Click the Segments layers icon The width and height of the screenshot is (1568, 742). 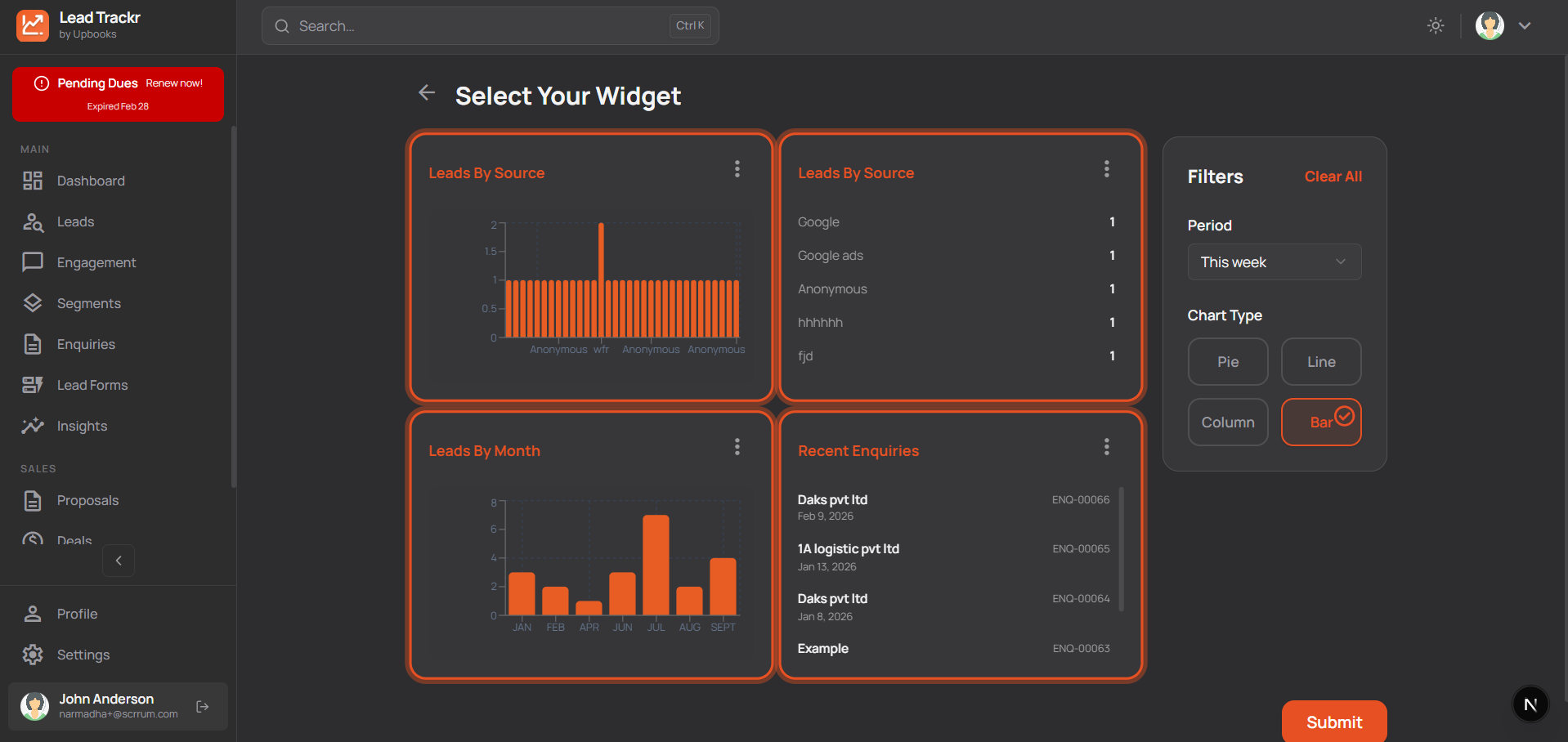point(33,302)
